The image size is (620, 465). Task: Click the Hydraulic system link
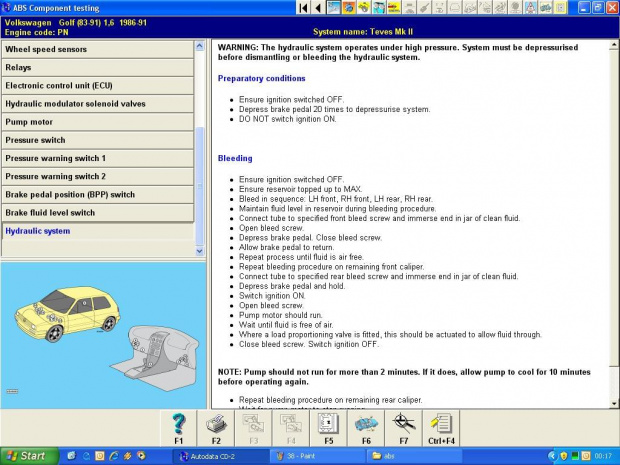click(38, 231)
